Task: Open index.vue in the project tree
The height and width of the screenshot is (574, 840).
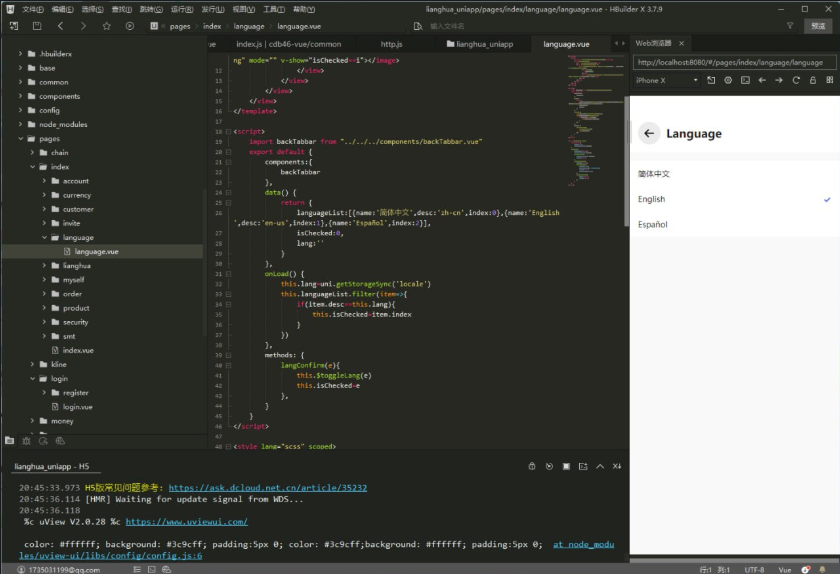Action: (x=78, y=350)
